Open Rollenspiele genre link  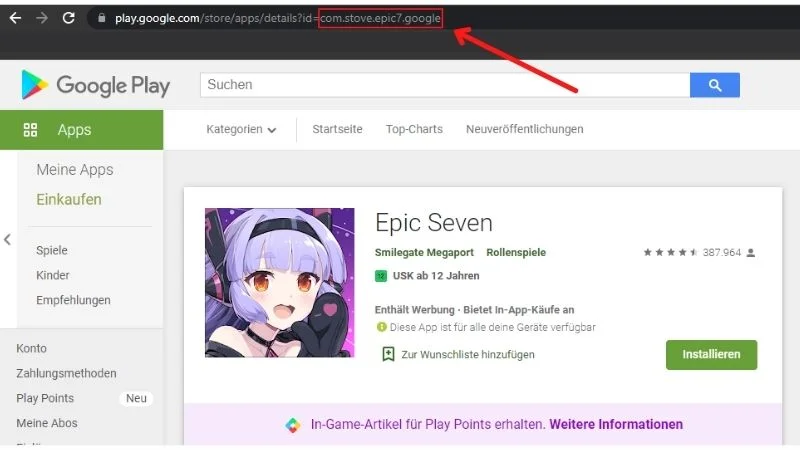click(516, 253)
